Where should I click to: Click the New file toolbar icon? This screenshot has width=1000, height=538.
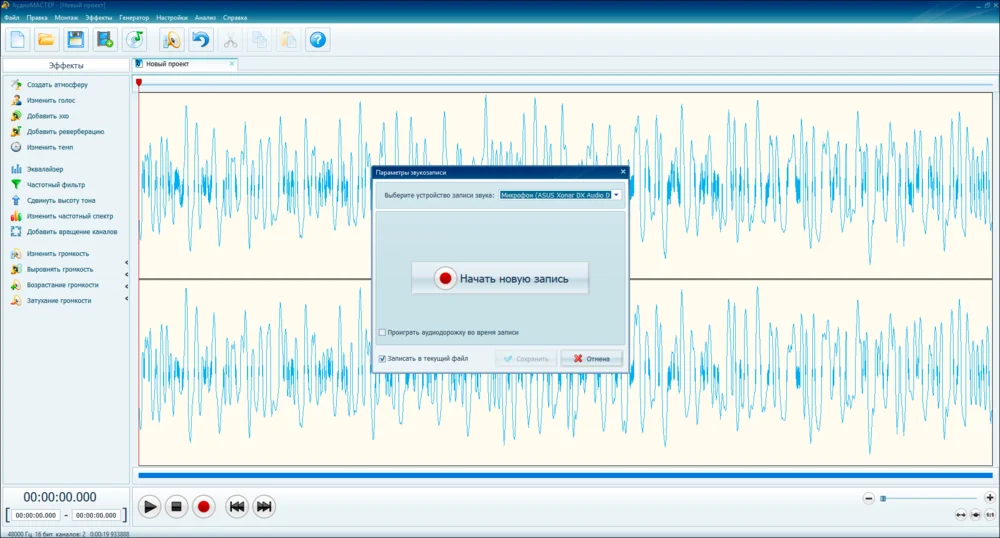coord(18,40)
